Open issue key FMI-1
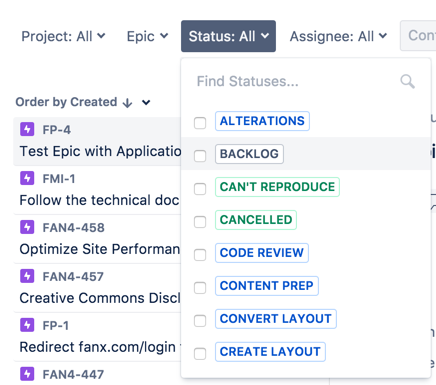Image resolution: width=436 pixels, height=385 pixels. [x=59, y=179]
